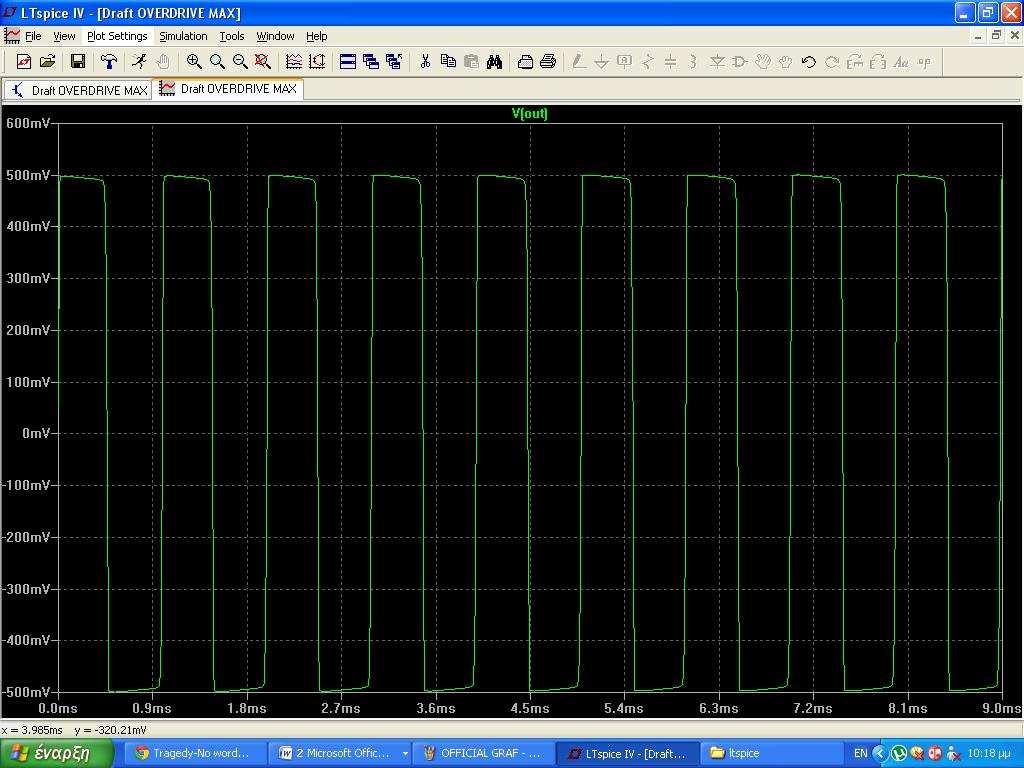Click the Capacitor component icon
The width and height of the screenshot is (1024, 768).
(x=671, y=61)
